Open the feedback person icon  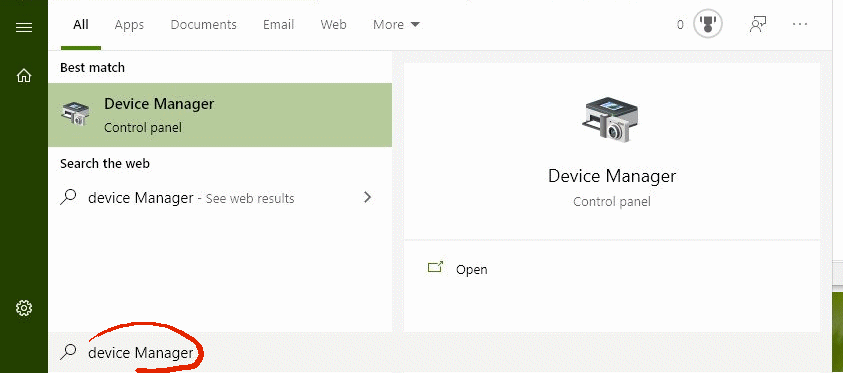(758, 25)
